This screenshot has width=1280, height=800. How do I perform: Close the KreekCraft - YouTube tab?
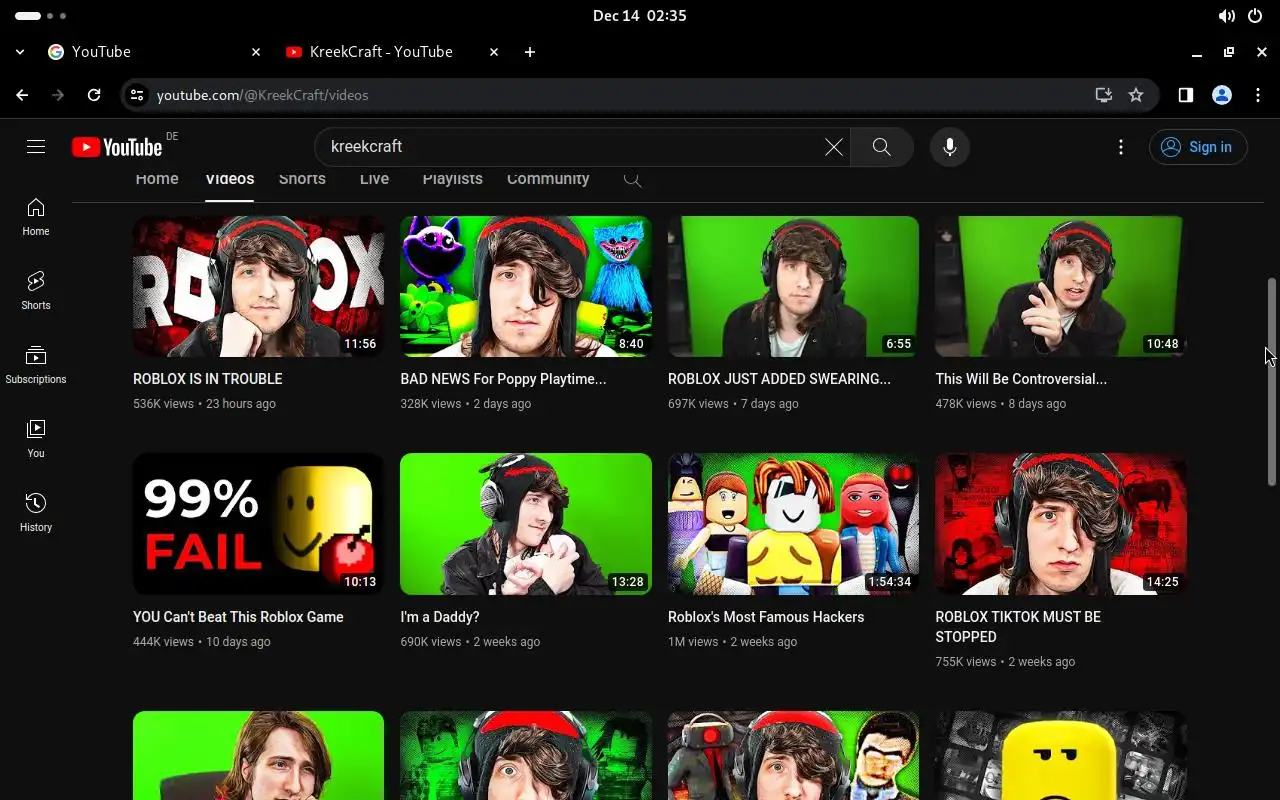pyautogui.click(x=494, y=52)
